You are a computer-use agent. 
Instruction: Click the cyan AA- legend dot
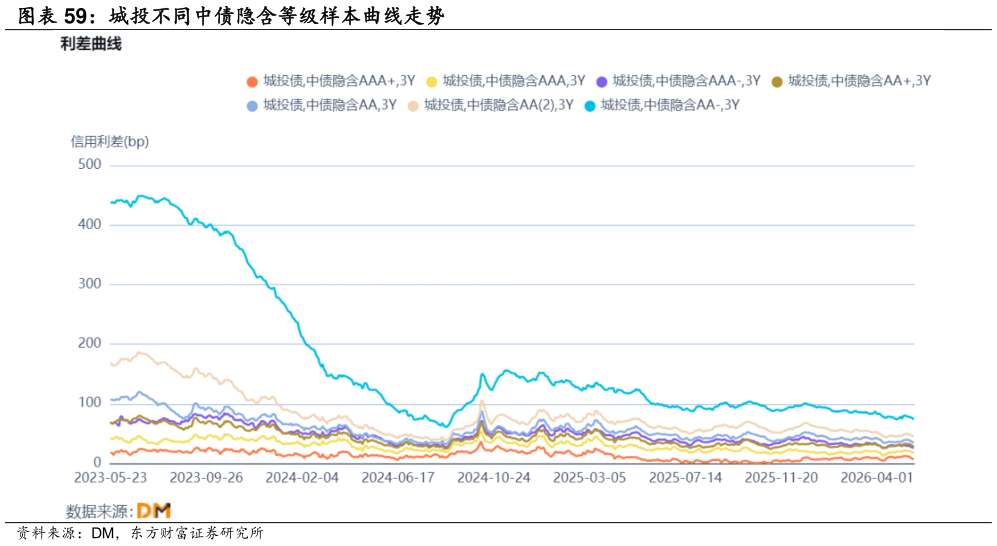[590, 106]
